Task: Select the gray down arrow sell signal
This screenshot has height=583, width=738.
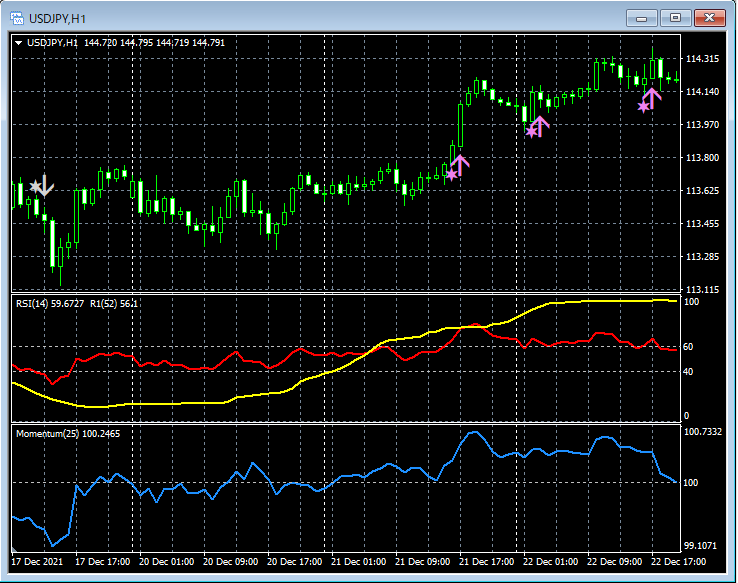Action: 45,184
